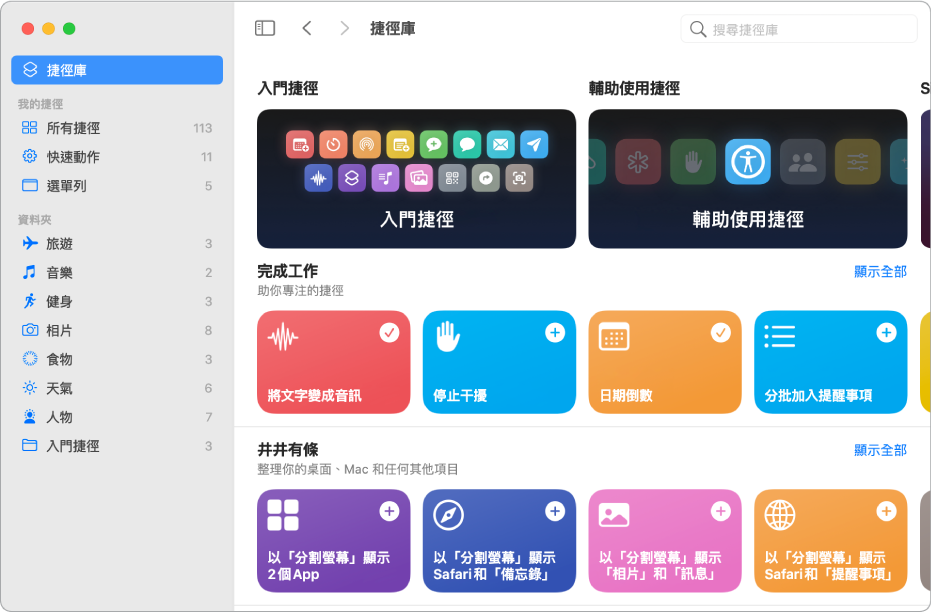This screenshot has height=612, width=931.
Task: Open the 入門捷徑 folder in sidebar
Action: click(x=117, y=446)
